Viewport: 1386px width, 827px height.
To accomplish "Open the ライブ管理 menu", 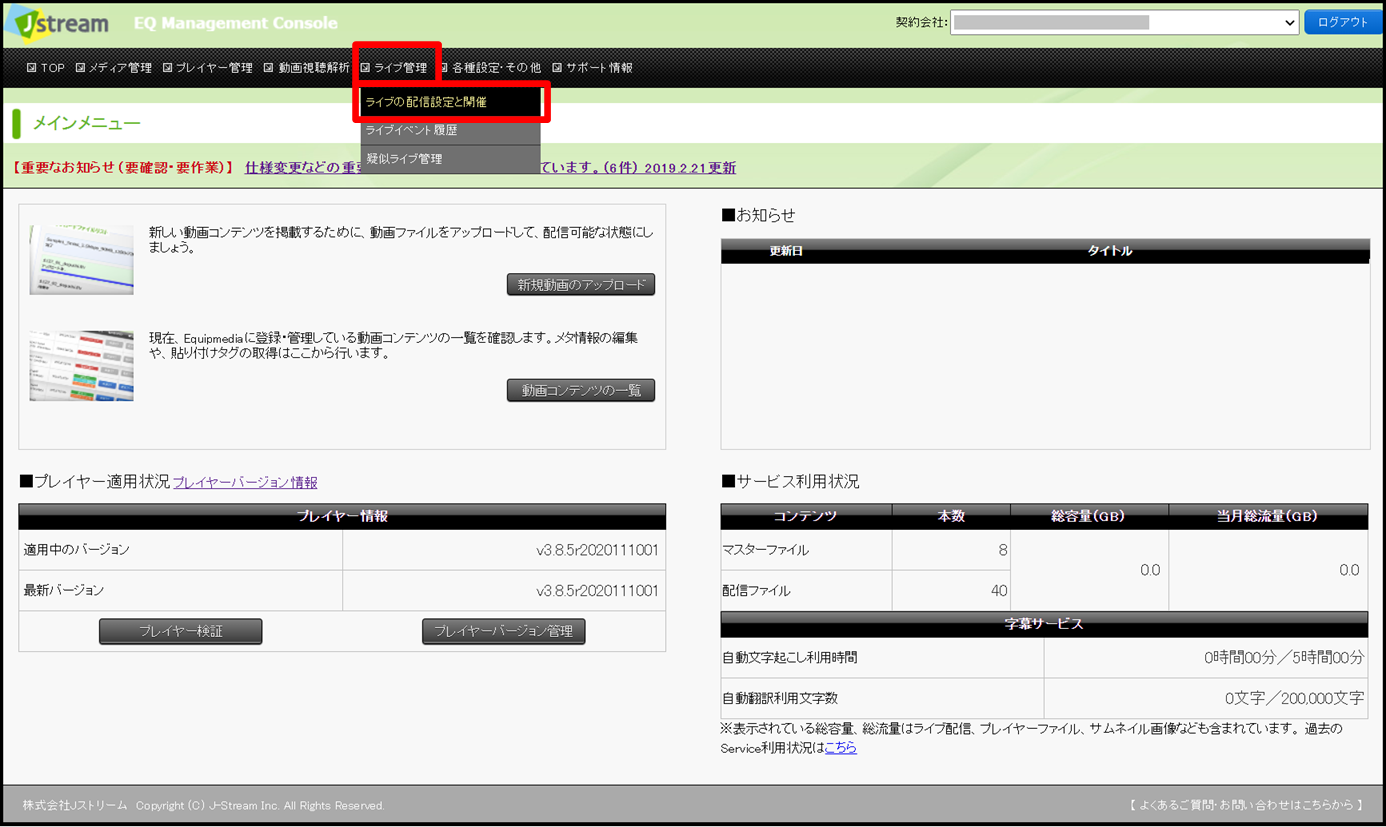I will (x=394, y=68).
